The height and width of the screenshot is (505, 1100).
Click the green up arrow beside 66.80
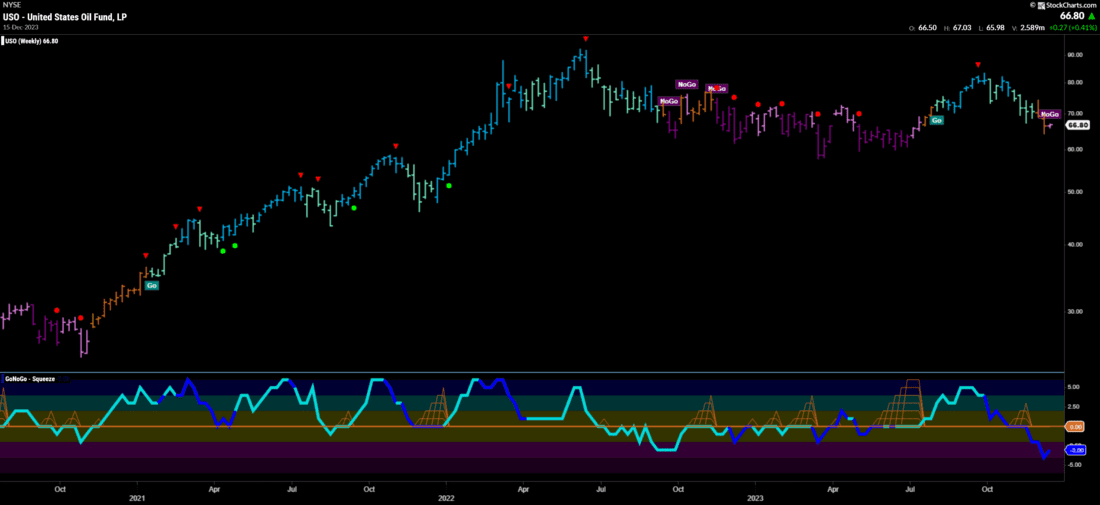(x=1092, y=16)
